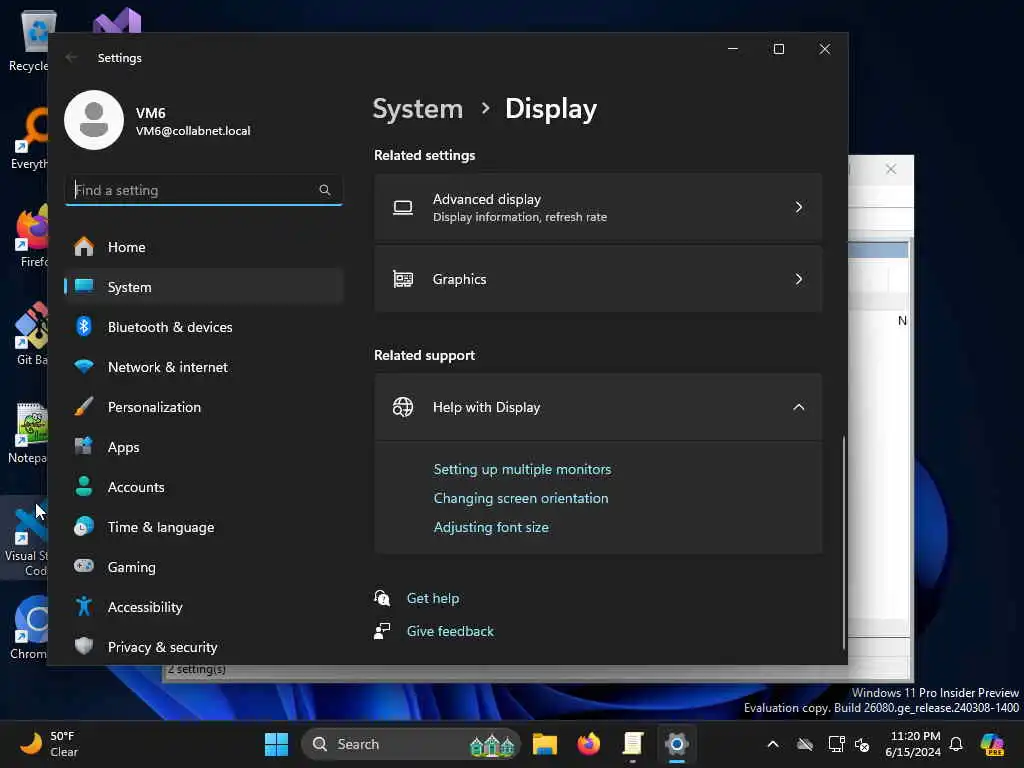Image resolution: width=1024 pixels, height=768 pixels.
Task: Click the Personalization paintbrush icon
Action: pyautogui.click(x=84, y=407)
